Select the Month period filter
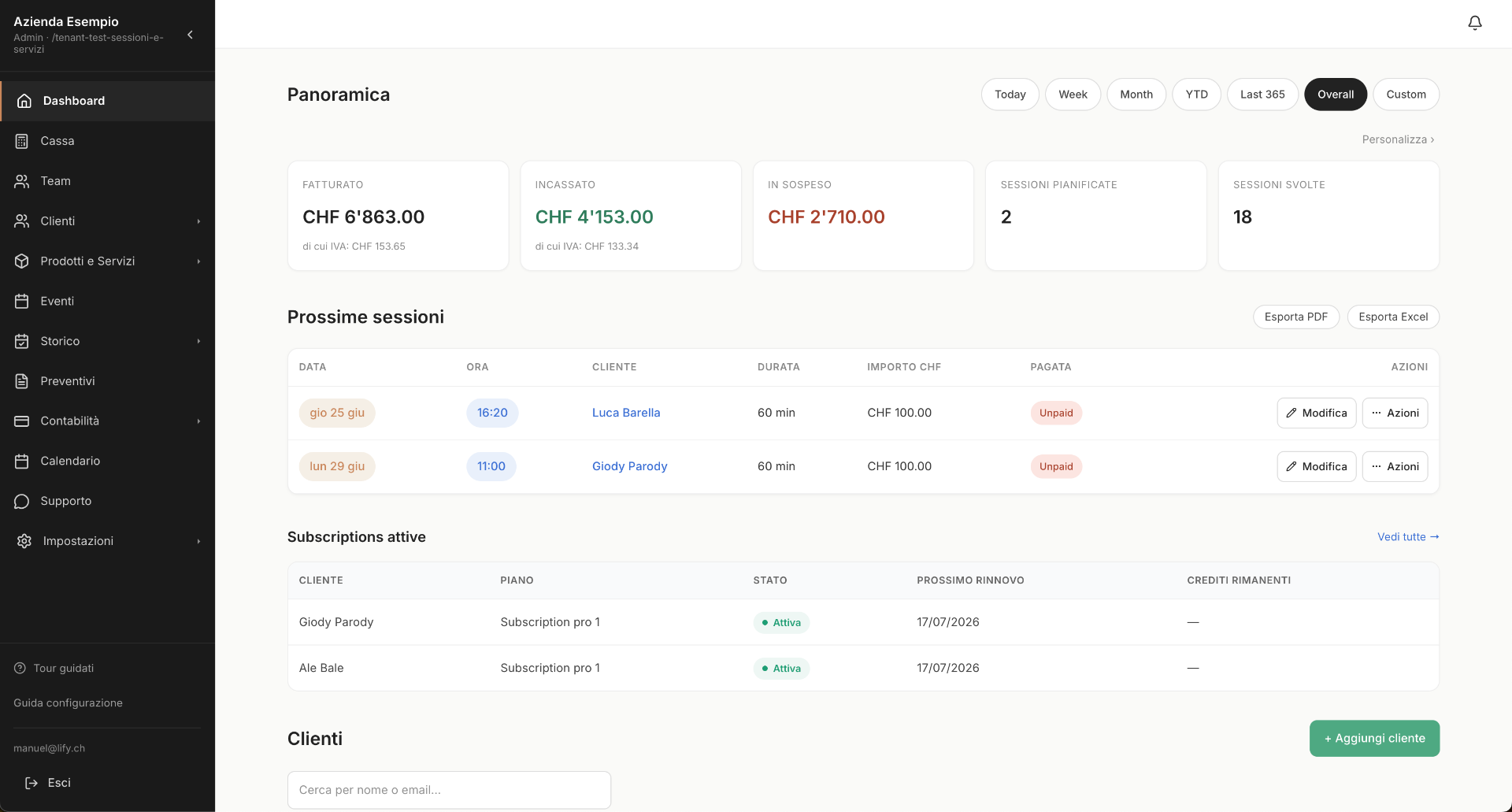The height and width of the screenshot is (812, 1512). pos(1136,95)
